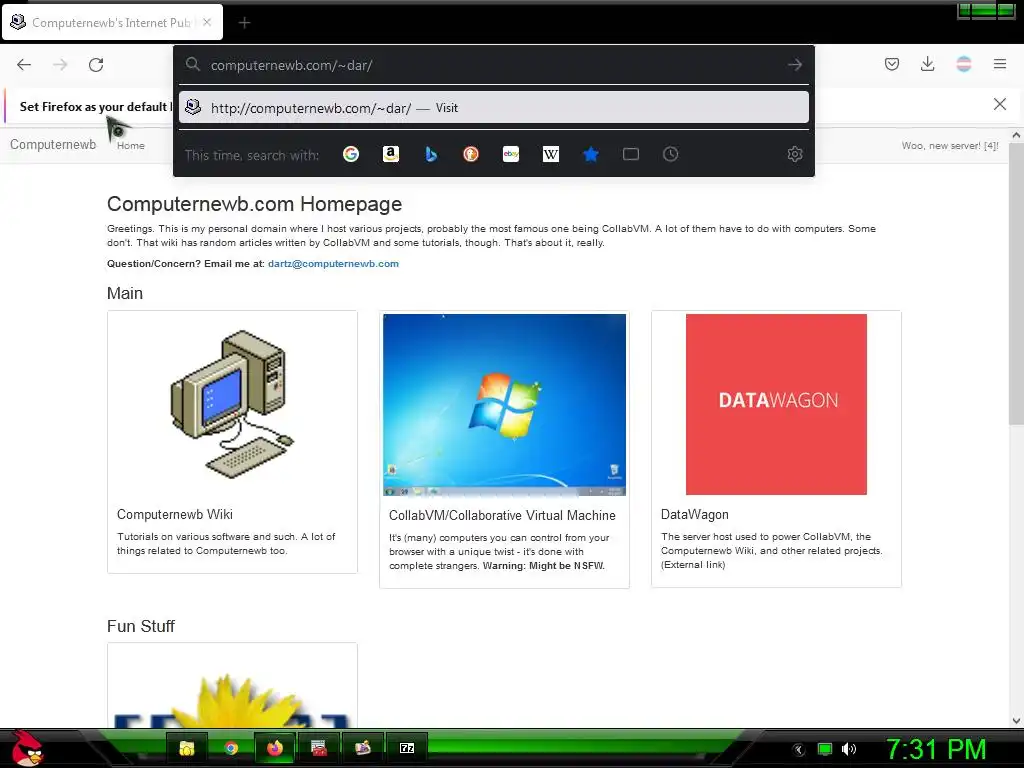Screen dimensions: 1024x768
Task: Search this time with DuckDuckGo
Action: tap(471, 154)
